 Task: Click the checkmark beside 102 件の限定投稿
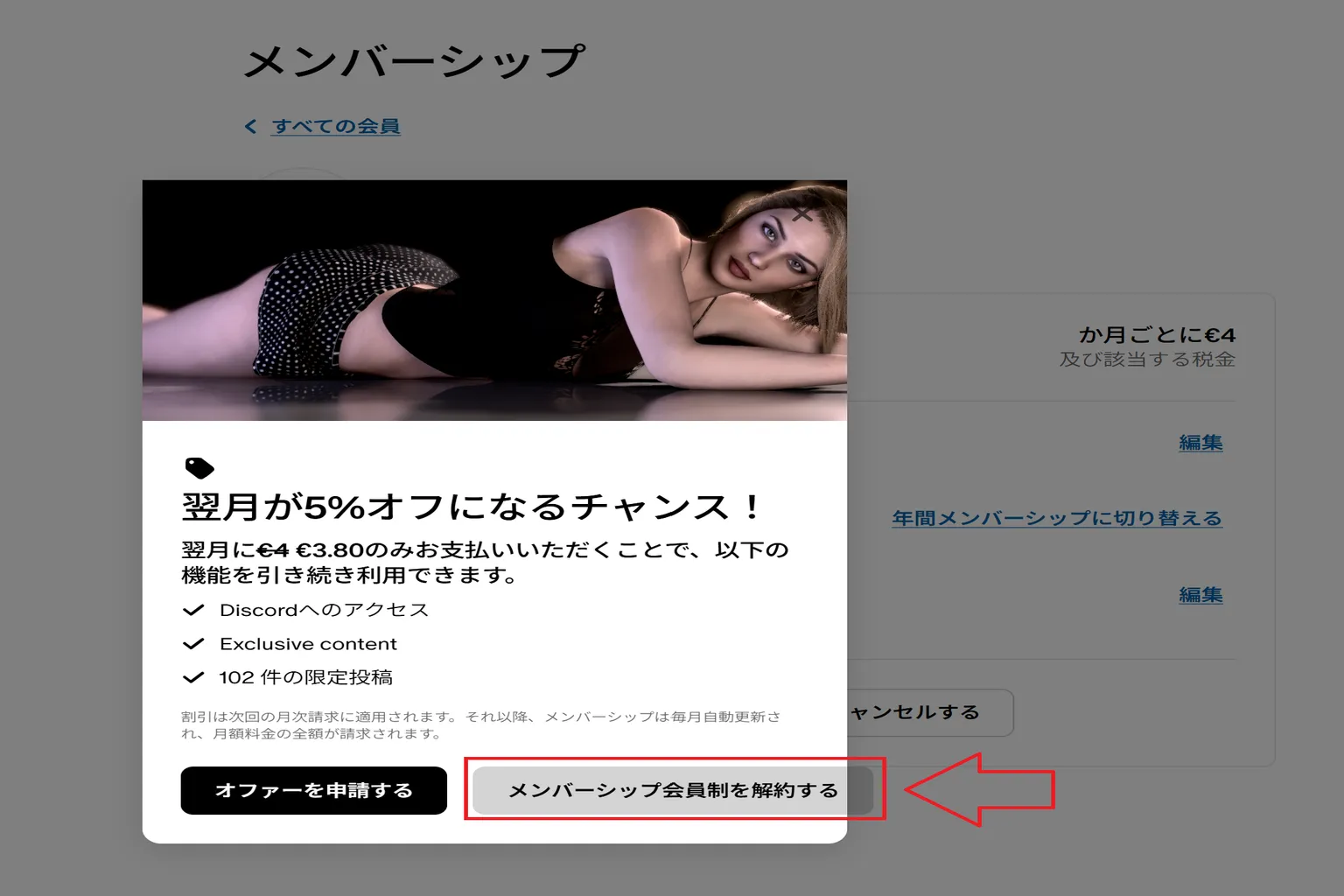193,677
